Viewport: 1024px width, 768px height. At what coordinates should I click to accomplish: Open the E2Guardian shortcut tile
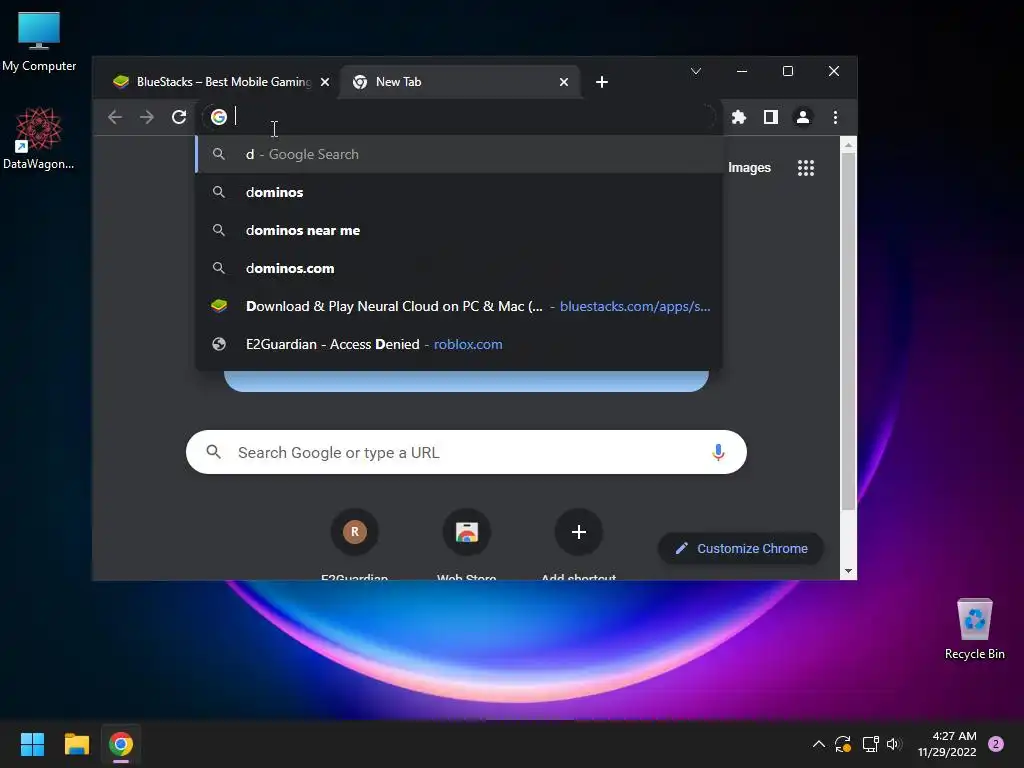[x=355, y=542]
